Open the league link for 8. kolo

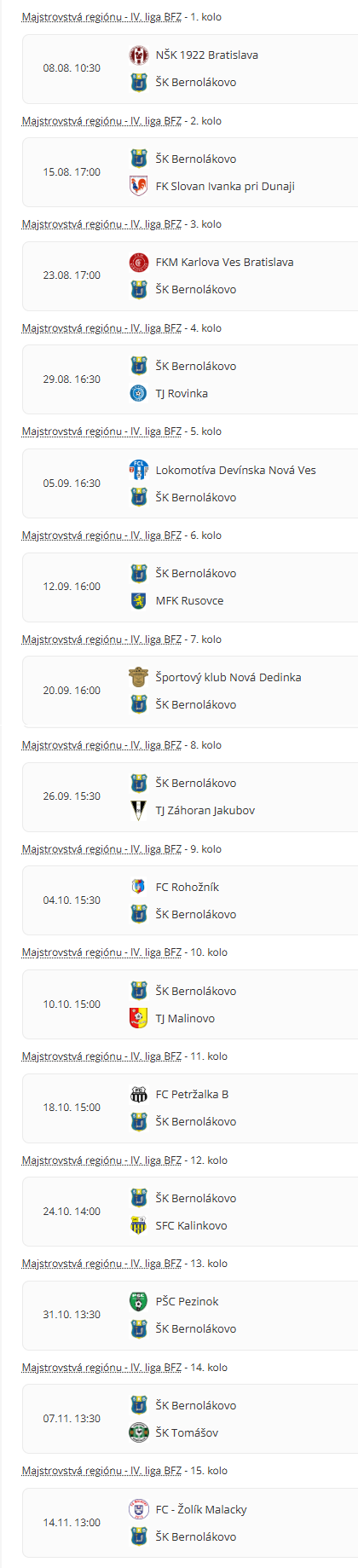[101, 745]
